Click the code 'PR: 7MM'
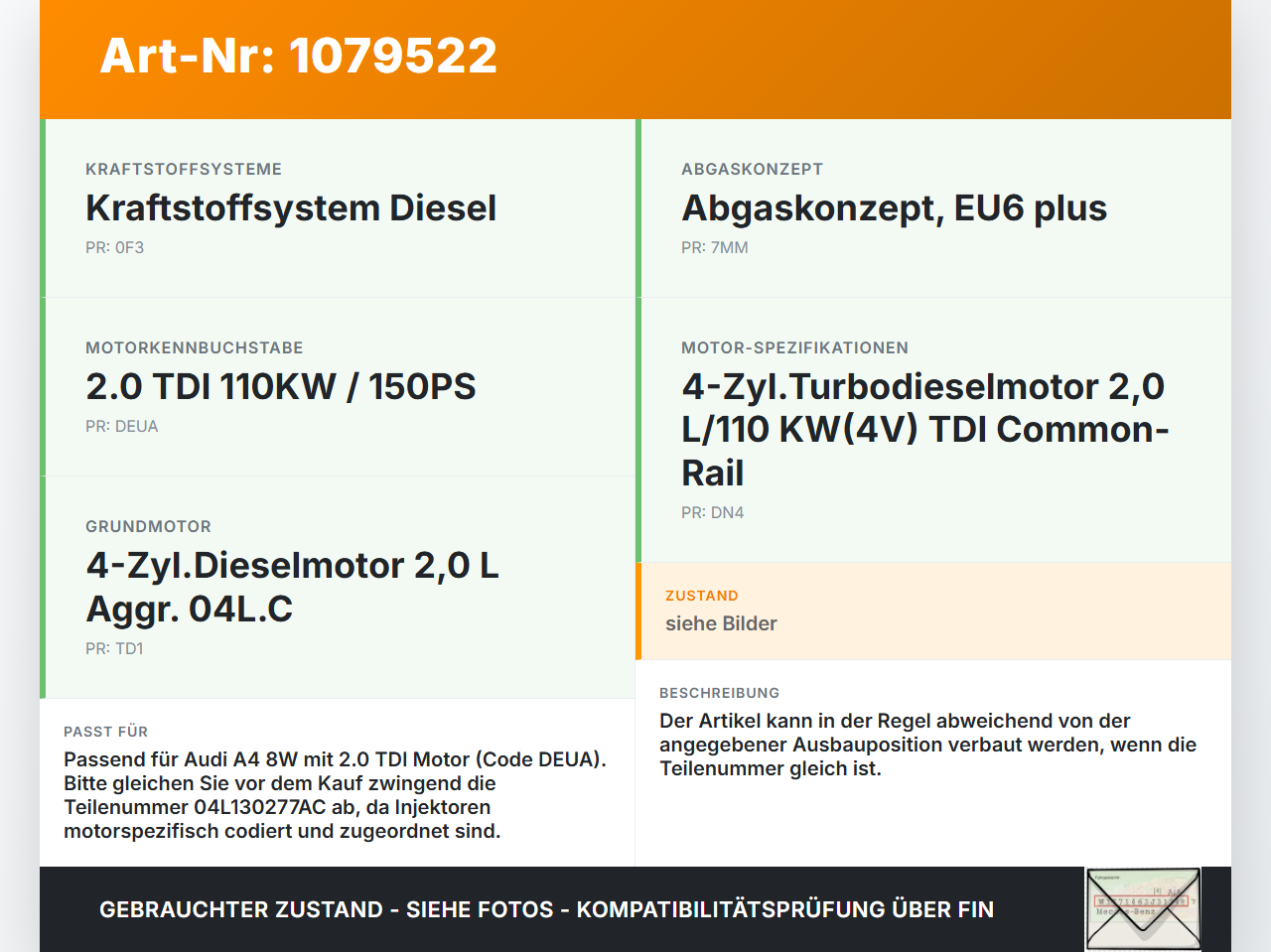The height and width of the screenshot is (952, 1271). [x=715, y=247]
